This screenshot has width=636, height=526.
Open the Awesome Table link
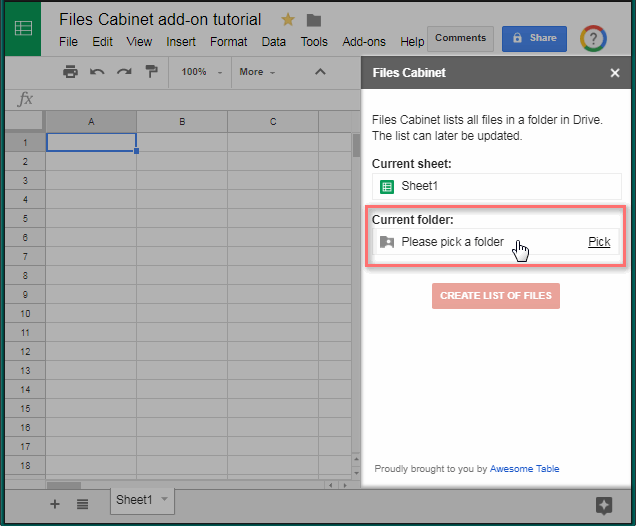click(524, 468)
